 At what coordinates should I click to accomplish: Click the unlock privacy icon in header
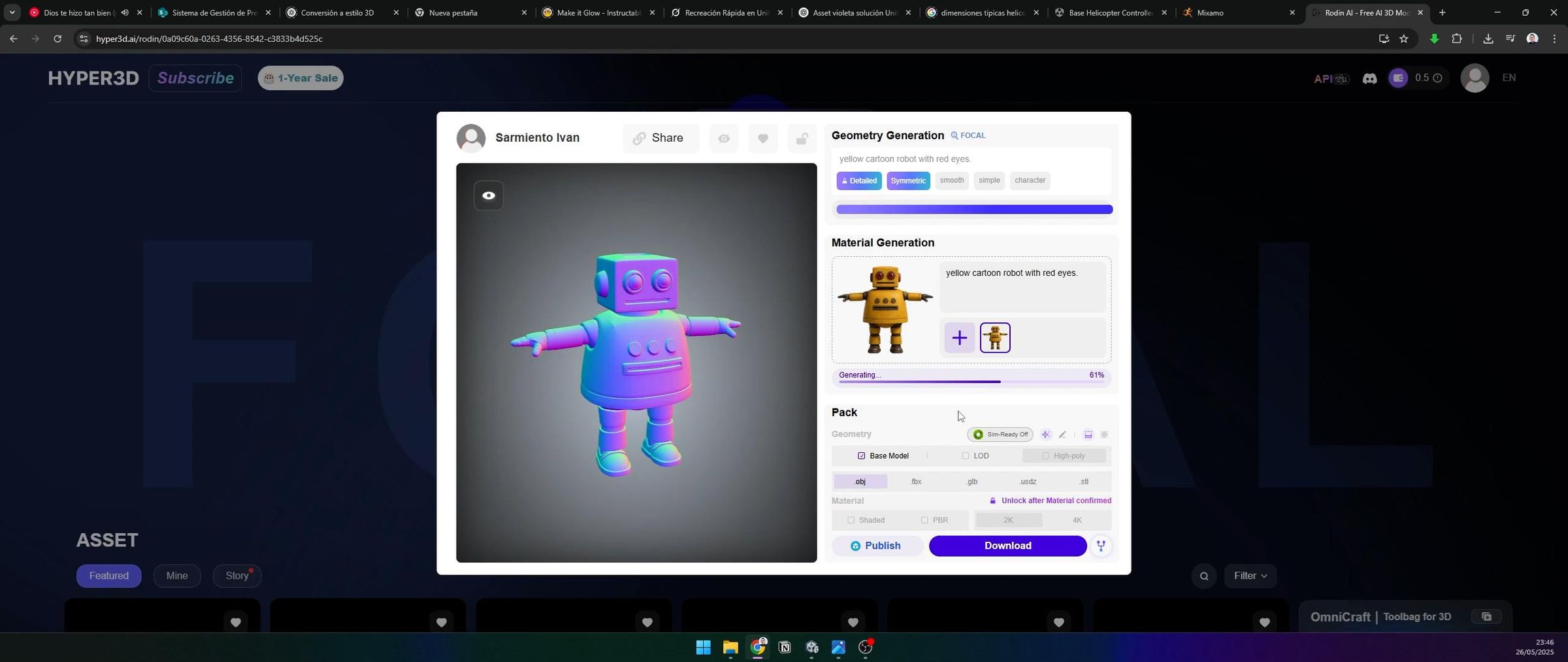(x=802, y=139)
